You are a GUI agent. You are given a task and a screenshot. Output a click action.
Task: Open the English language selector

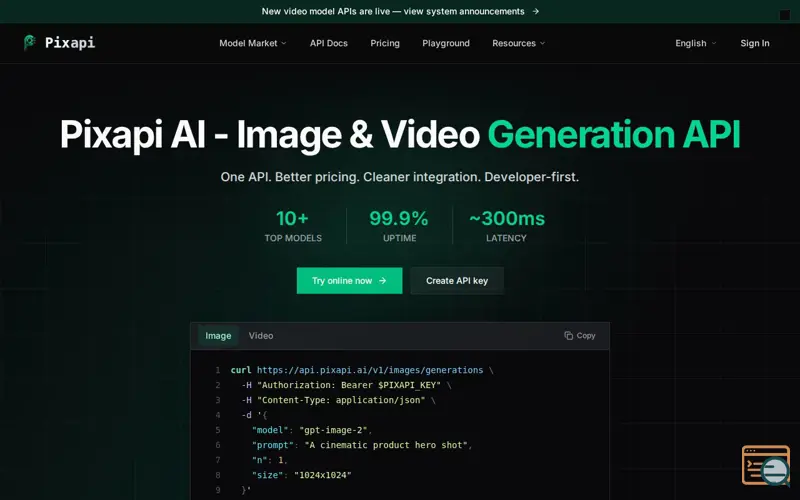[695, 43]
